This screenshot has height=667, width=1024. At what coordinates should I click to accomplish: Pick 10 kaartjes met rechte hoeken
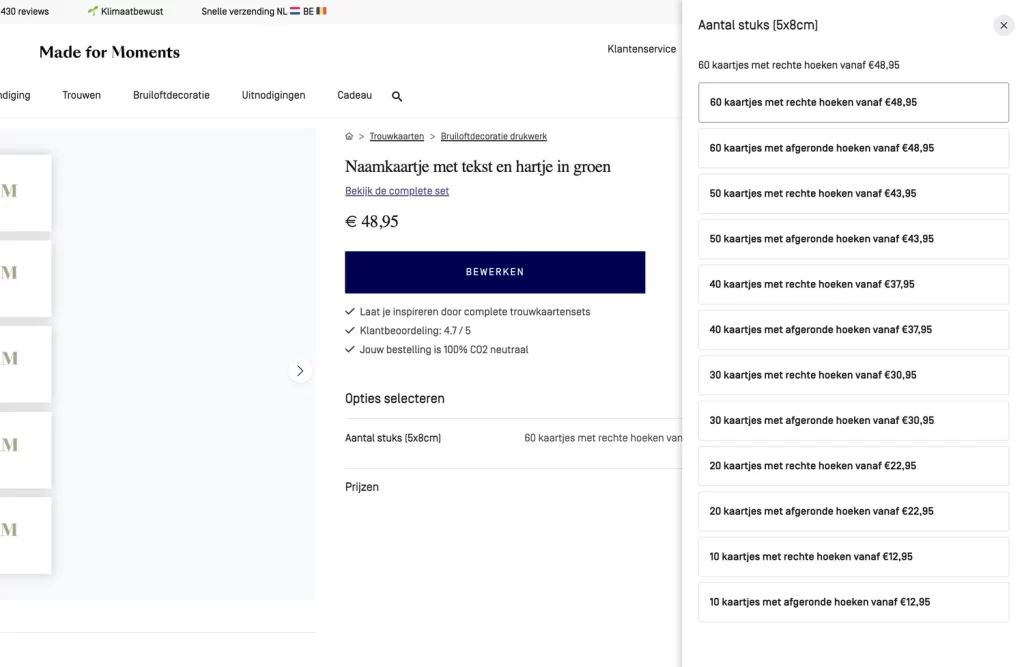point(853,557)
